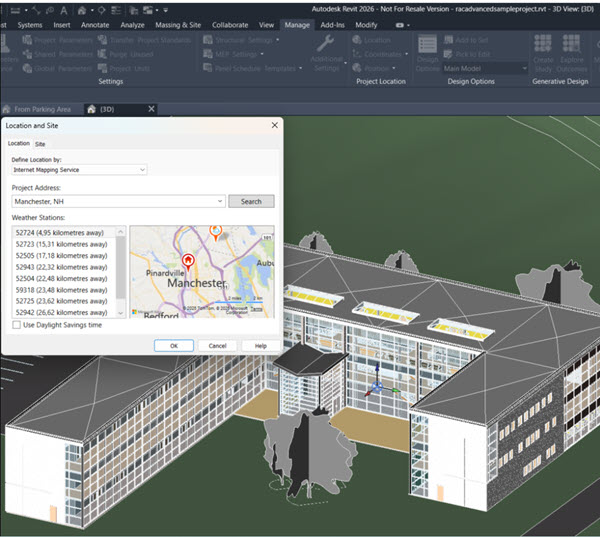
Task: Enable Use Daylight Savings time checkbox
Action: (17, 325)
